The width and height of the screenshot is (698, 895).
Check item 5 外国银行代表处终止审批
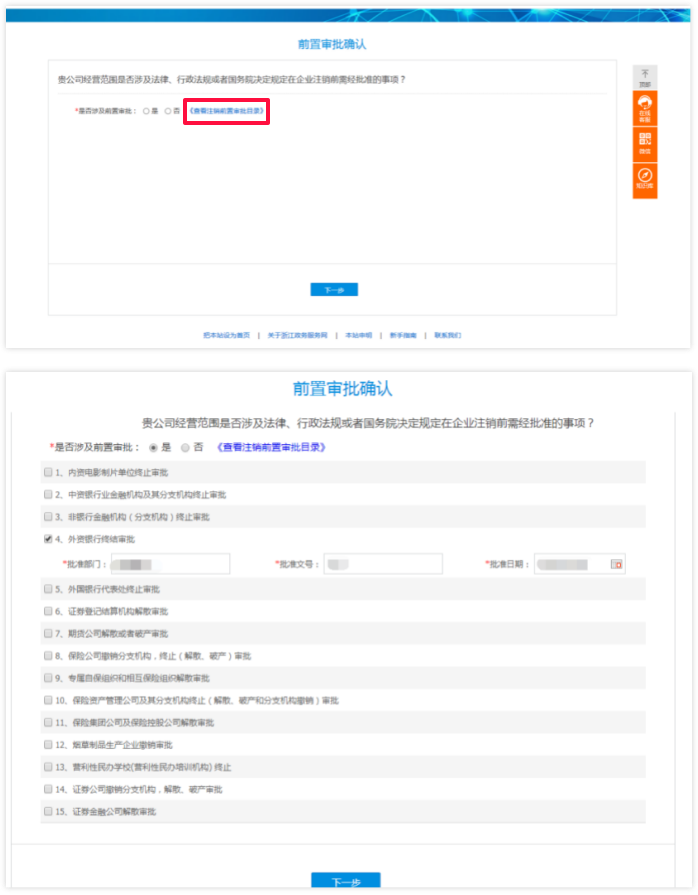(x=49, y=588)
